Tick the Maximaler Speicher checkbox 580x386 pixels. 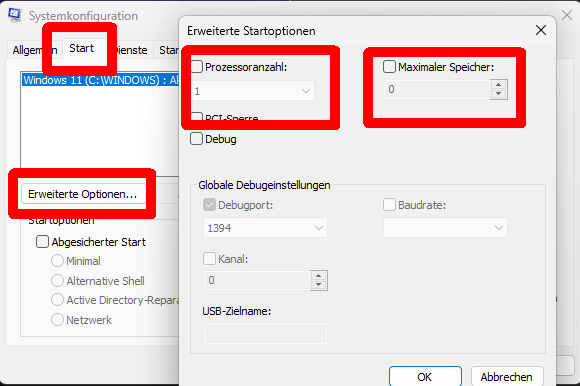[x=389, y=67]
